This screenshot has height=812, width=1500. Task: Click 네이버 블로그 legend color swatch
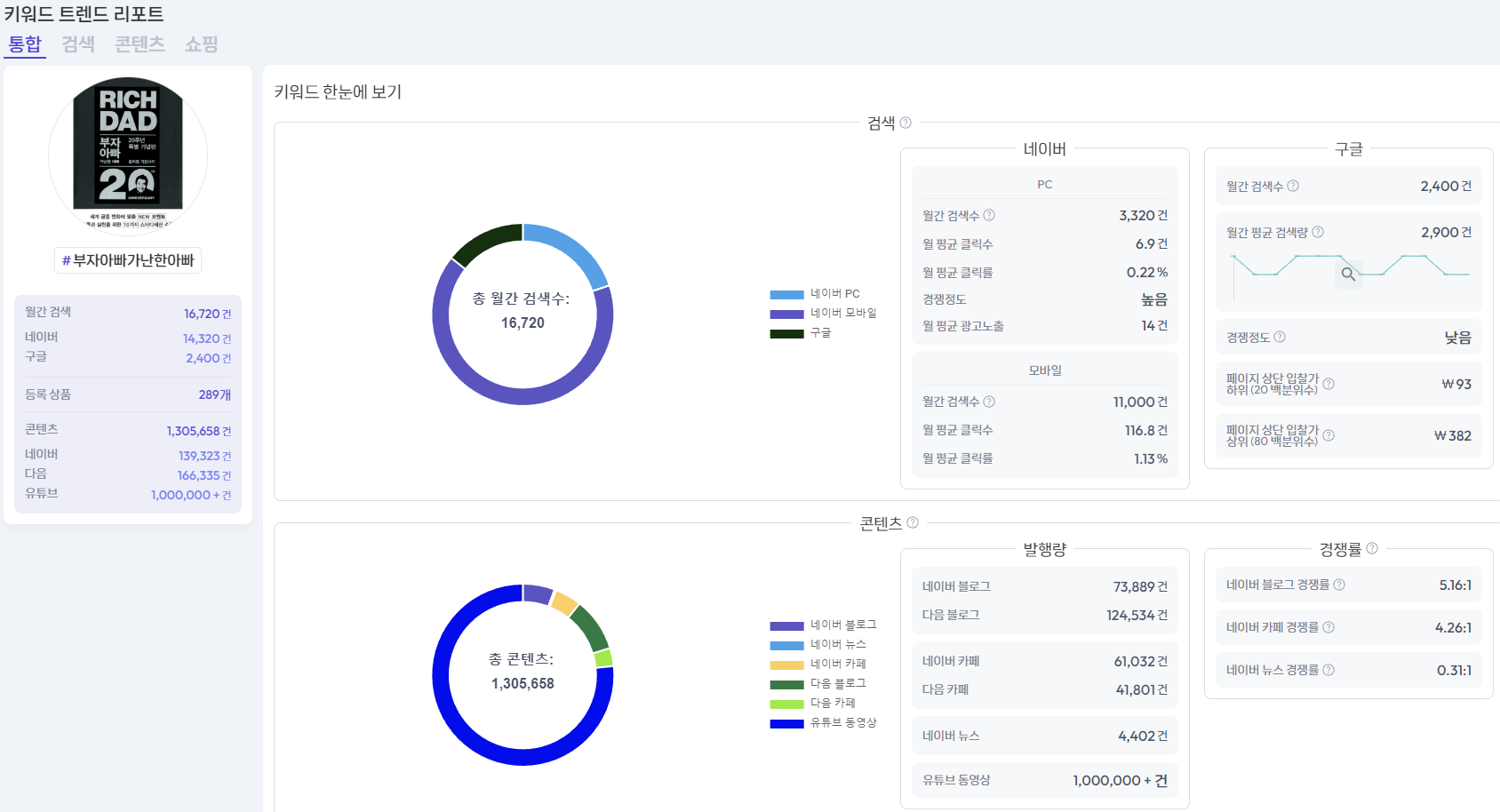pos(786,625)
